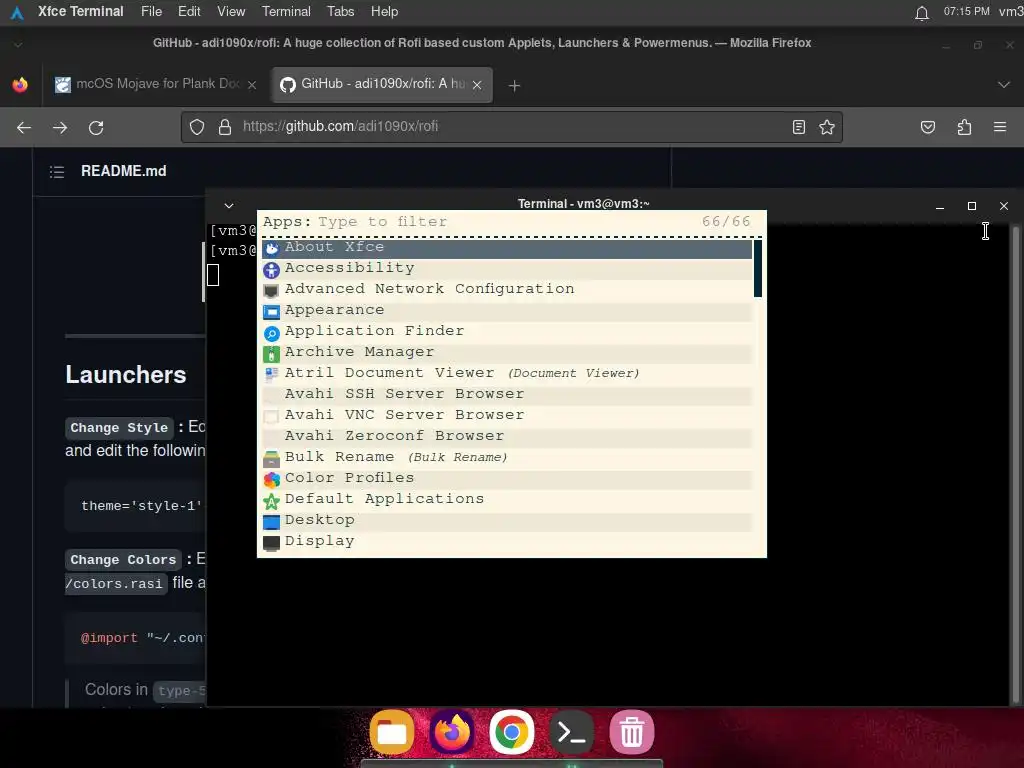Viewport: 1024px width, 768px height.
Task: Click the Change Style label
Action: (x=119, y=428)
